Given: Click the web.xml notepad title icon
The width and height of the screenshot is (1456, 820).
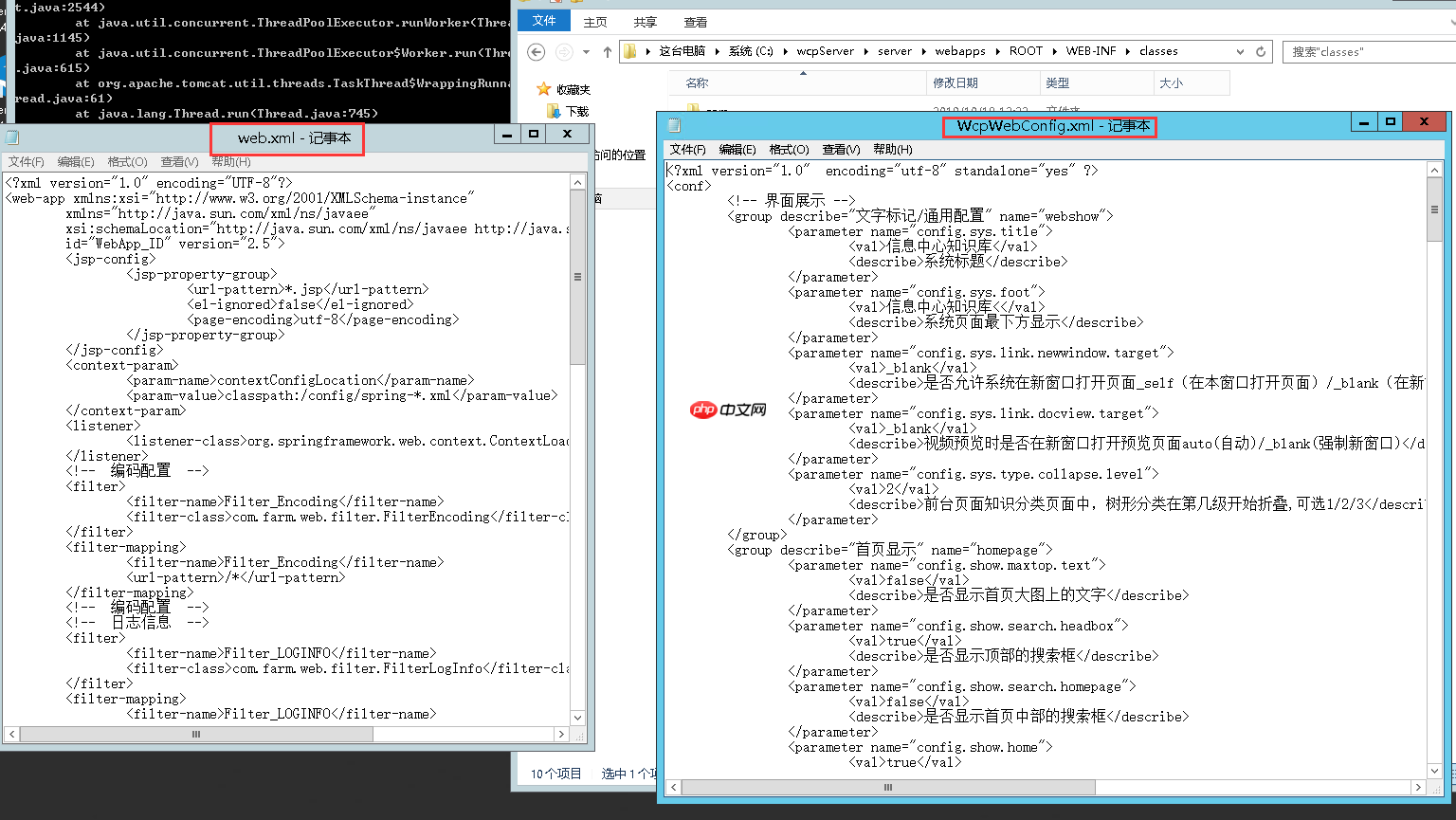Looking at the screenshot, I should coord(12,137).
